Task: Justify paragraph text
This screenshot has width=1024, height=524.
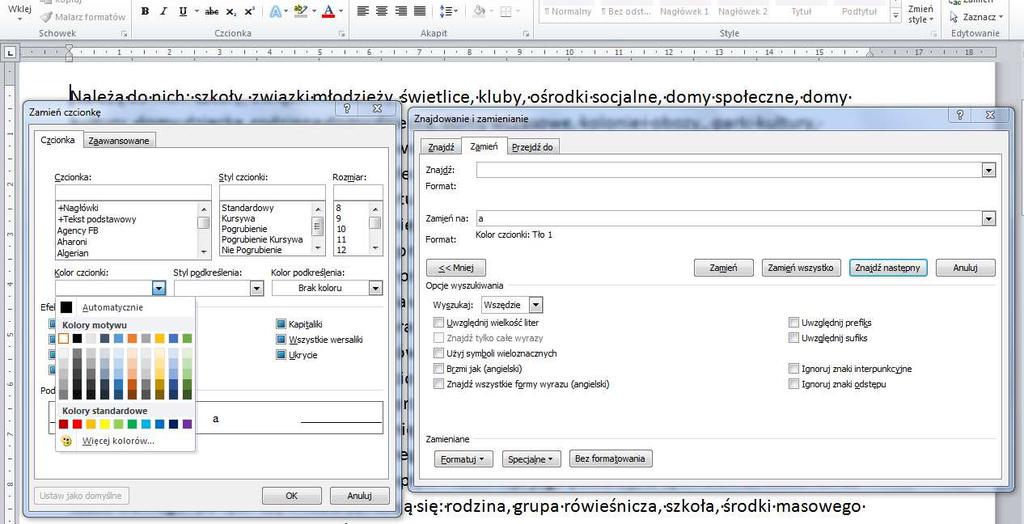Action: coord(420,11)
